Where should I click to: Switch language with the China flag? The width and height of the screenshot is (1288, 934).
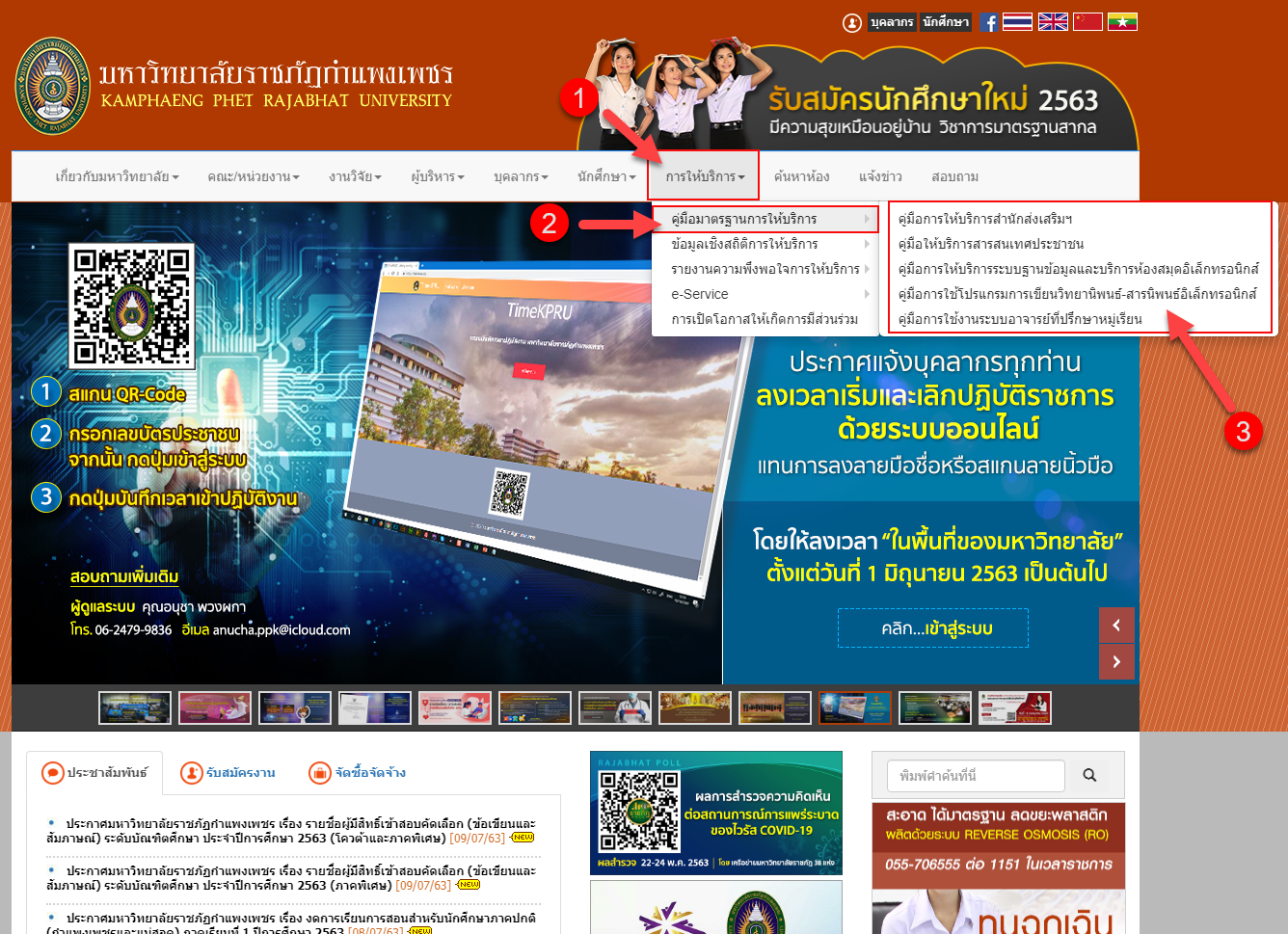point(1087,21)
